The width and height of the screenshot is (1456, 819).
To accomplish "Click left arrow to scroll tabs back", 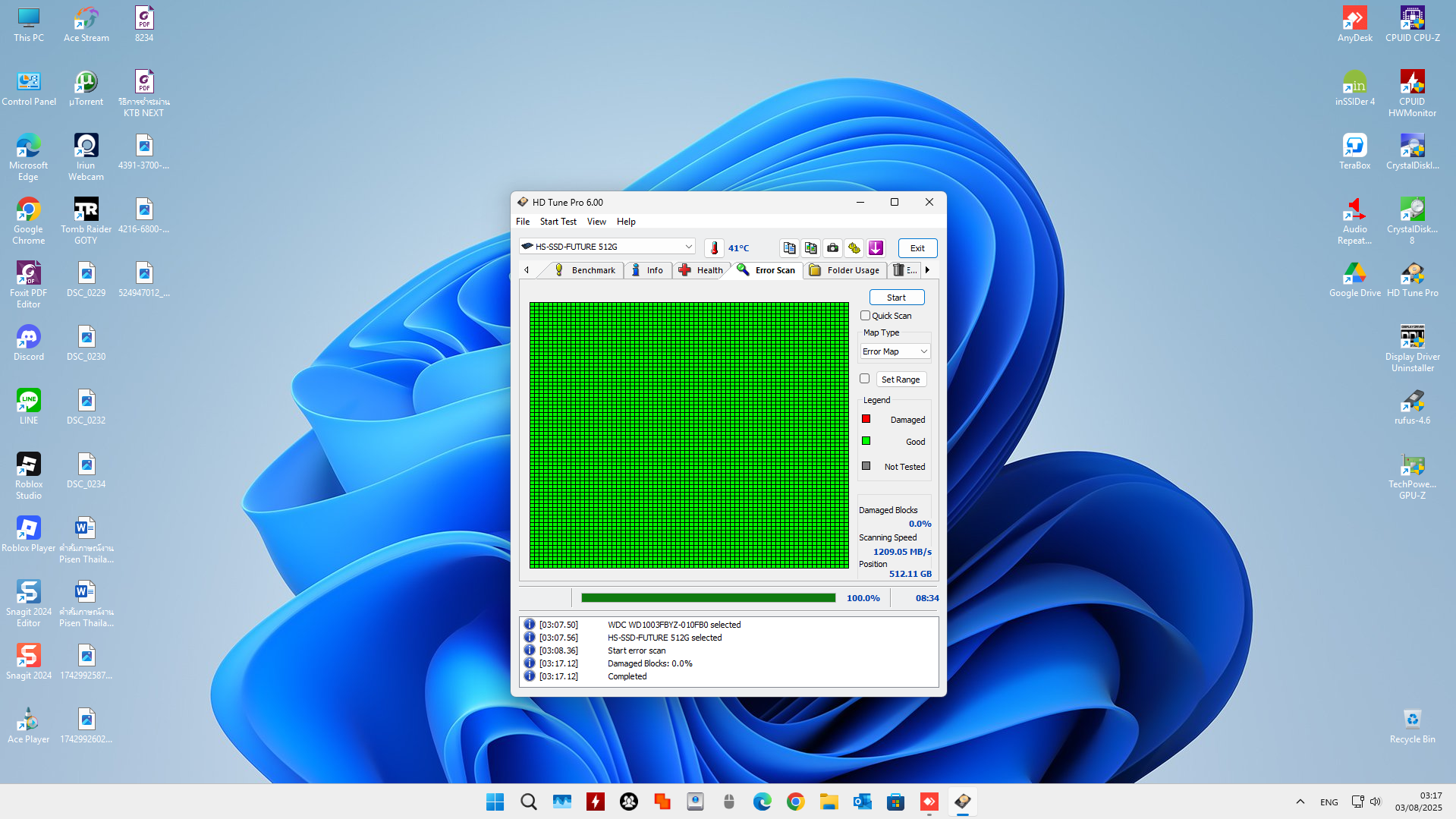I will coord(527,270).
